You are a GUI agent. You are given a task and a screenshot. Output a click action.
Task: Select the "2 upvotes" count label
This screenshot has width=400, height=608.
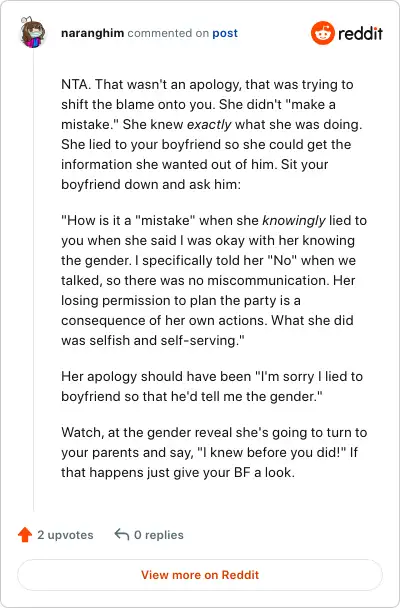click(x=65, y=535)
